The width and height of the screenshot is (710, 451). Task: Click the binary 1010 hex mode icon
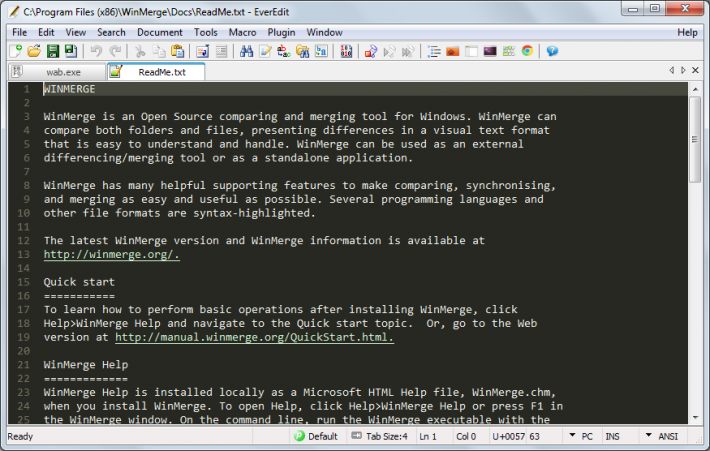pos(346,51)
